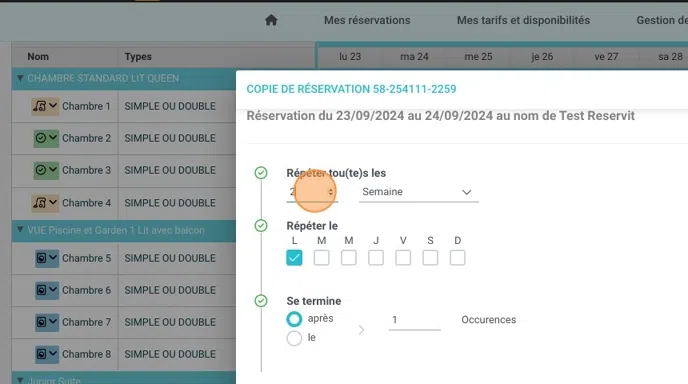Check the J (jeudi) checkbox
688x384 pixels.
pyautogui.click(x=376, y=258)
